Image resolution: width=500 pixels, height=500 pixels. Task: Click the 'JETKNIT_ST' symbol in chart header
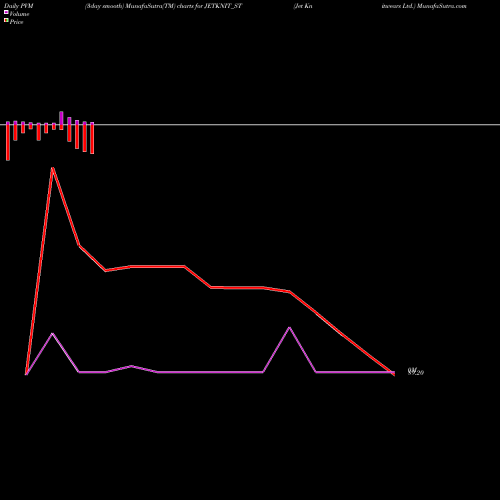point(223,6)
